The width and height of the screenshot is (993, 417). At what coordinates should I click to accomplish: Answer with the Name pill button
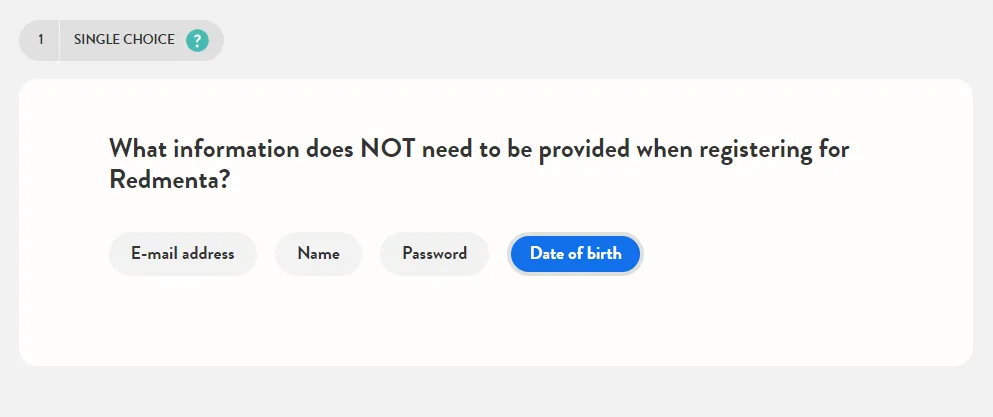pyautogui.click(x=319, y=254)
